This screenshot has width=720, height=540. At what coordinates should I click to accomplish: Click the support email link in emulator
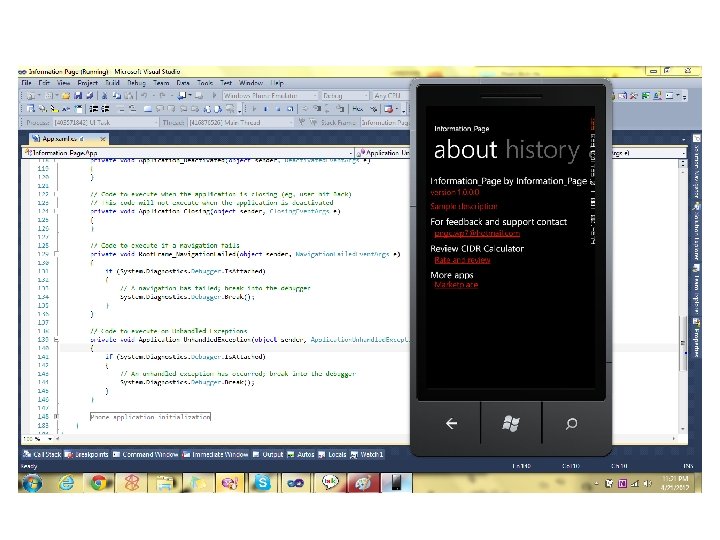[x=477, y=233]
